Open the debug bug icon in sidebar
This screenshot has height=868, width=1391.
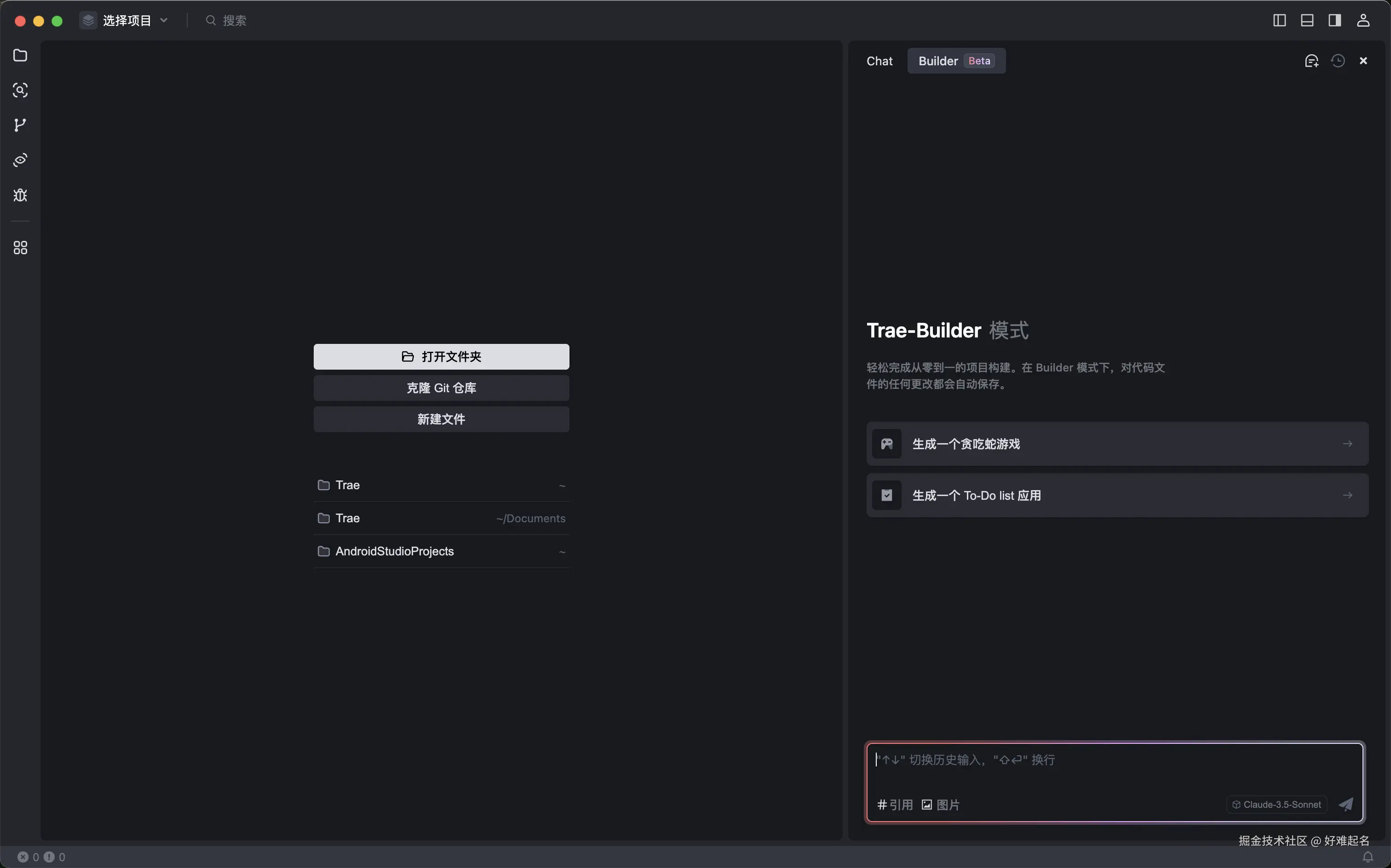point(20,195)
